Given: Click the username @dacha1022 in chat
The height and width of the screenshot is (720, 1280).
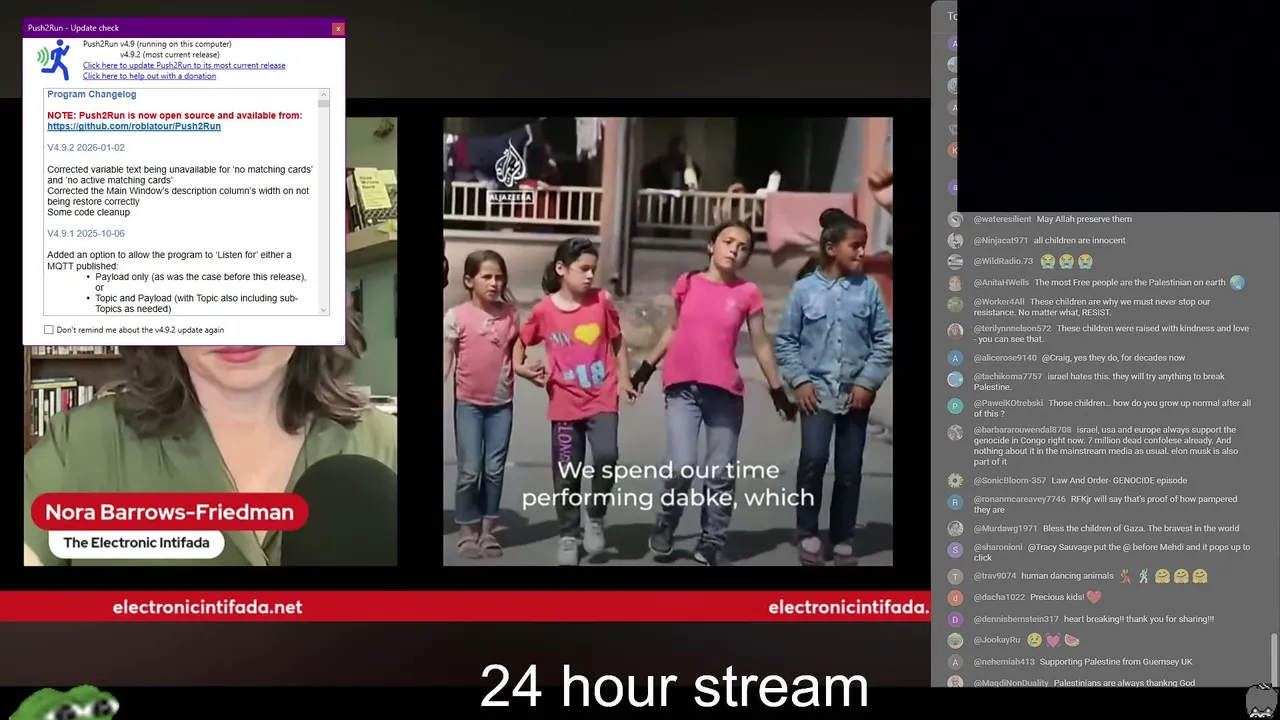Looking at the screenshot, I should click(x=998, y=598).
